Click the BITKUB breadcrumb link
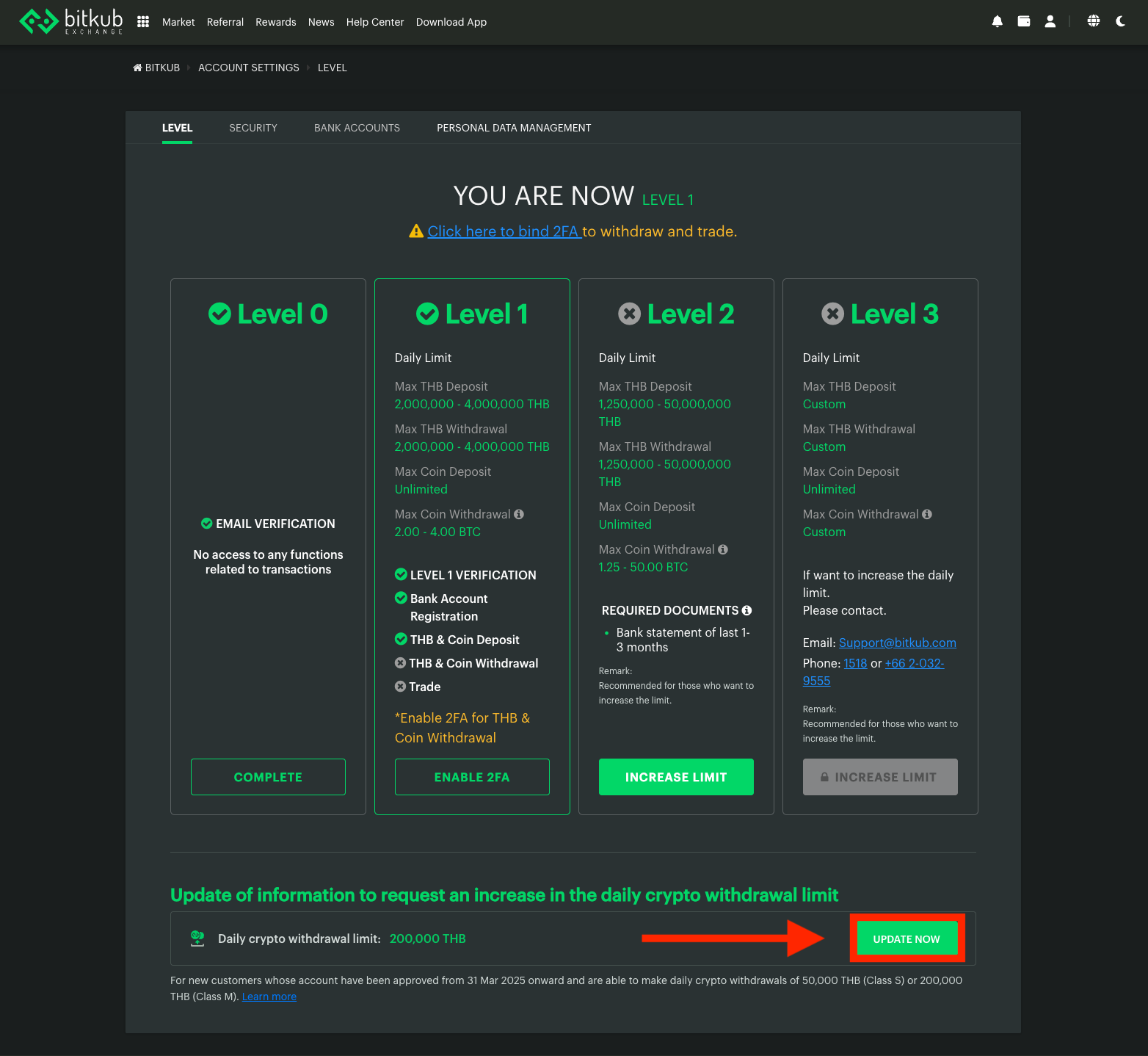 tap(162, 68)
